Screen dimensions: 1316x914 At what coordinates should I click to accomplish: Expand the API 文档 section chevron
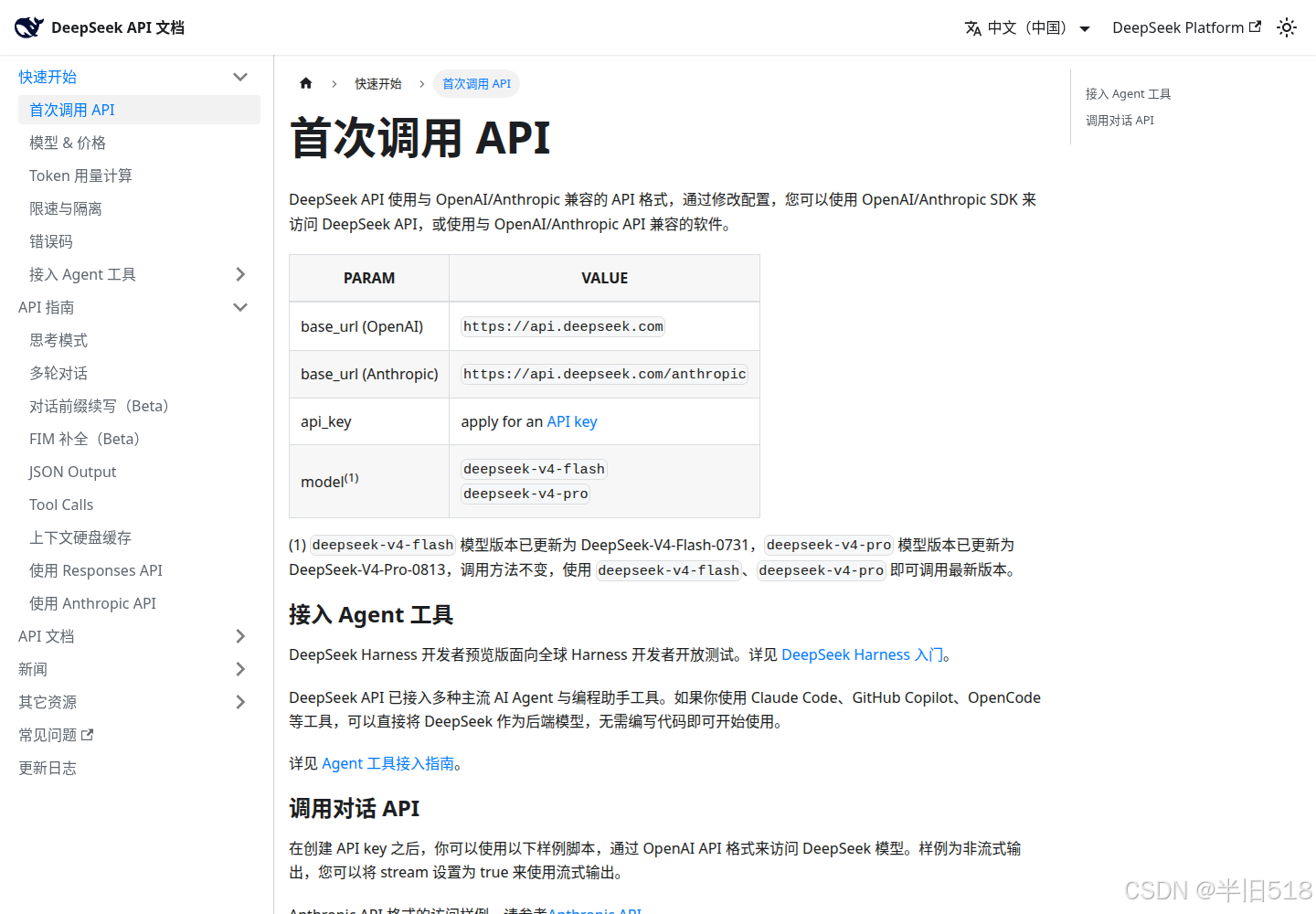(x=240, y=636)
